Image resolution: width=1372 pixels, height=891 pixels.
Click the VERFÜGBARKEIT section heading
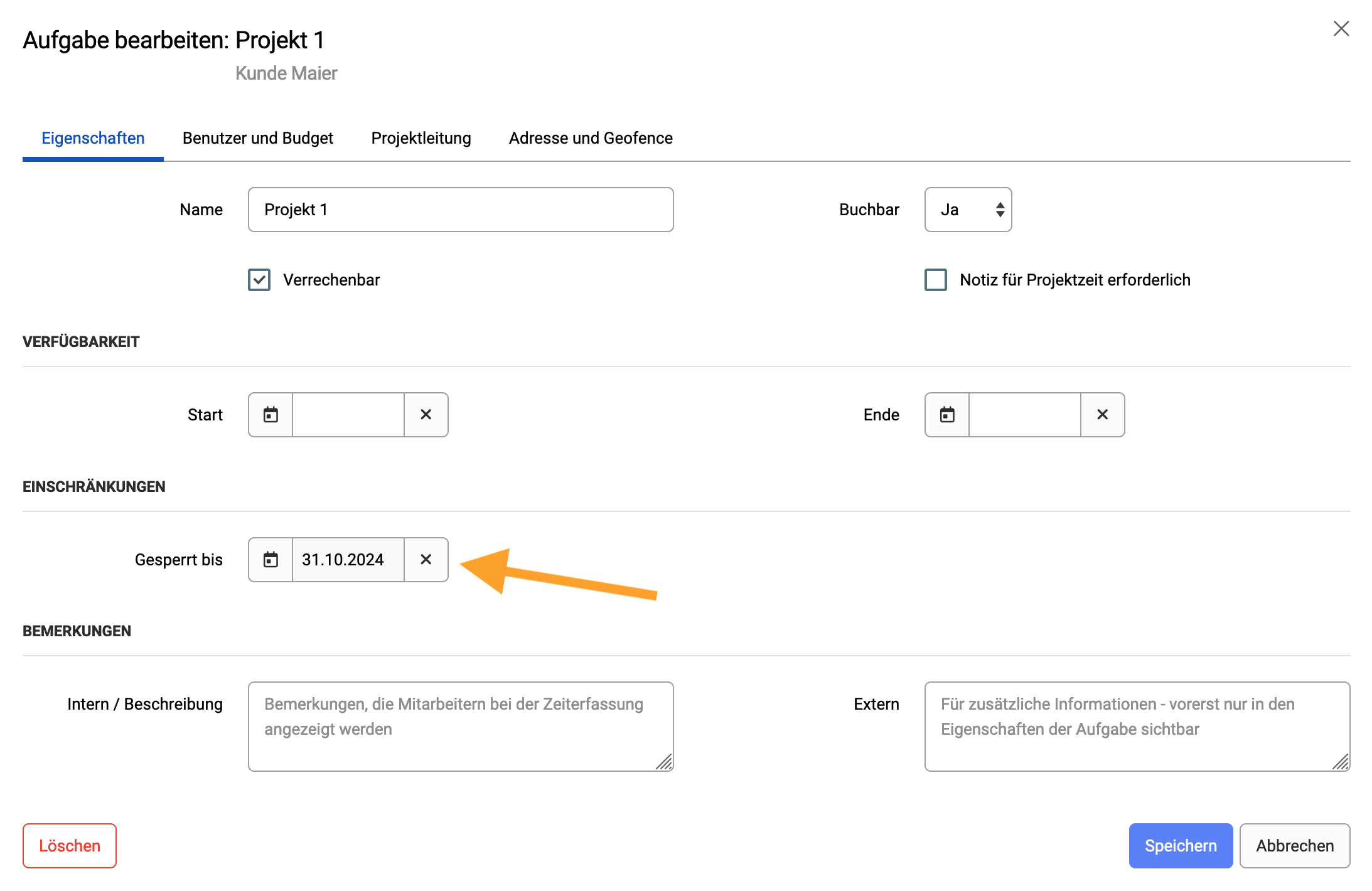81,342
